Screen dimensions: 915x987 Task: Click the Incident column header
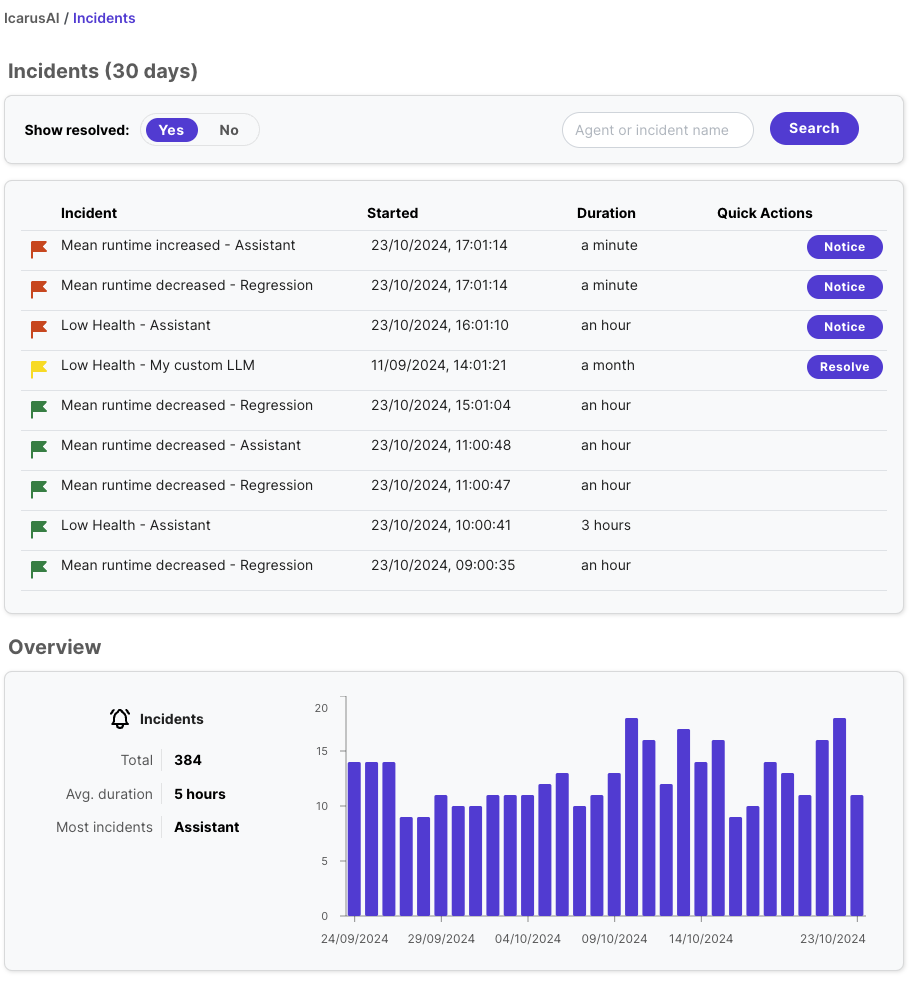(x=89, y=213)
